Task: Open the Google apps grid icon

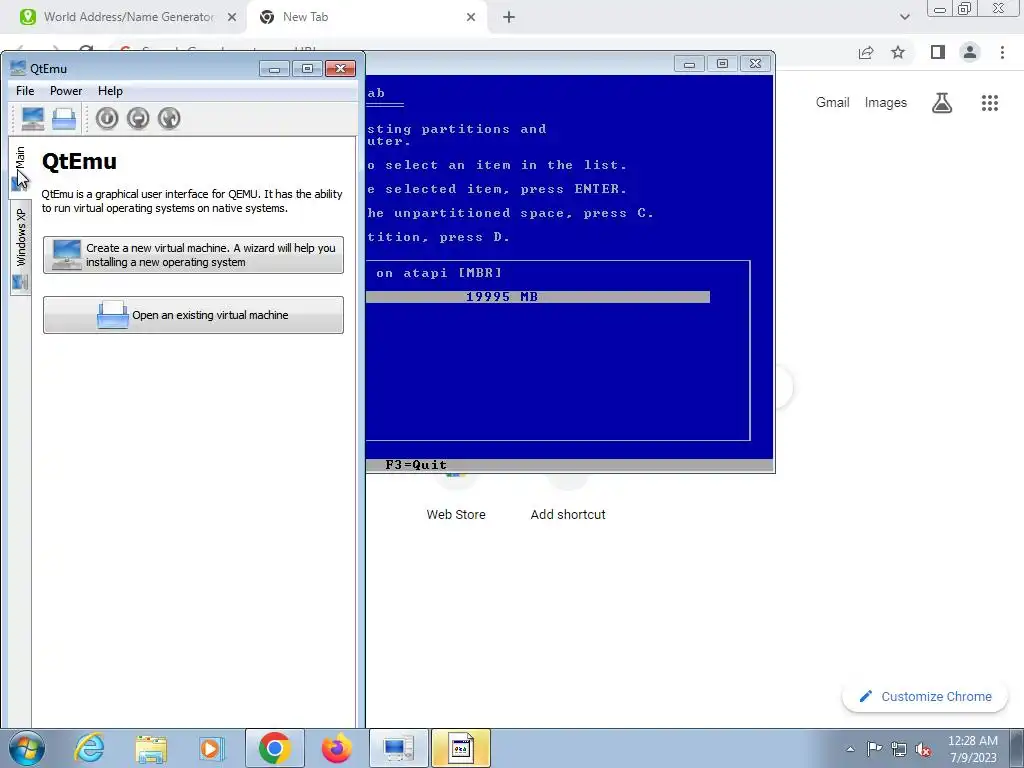Action: tap(990, 103)
